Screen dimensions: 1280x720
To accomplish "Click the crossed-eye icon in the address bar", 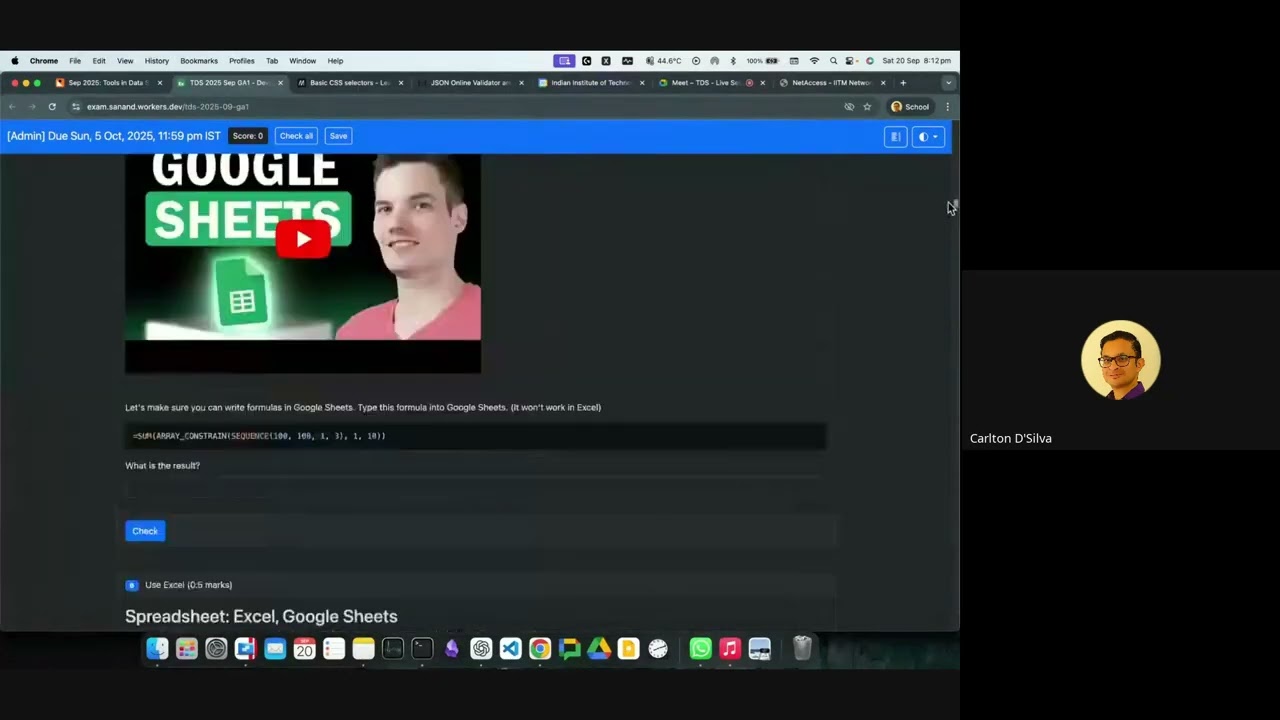I will click(x=849, y=107).
